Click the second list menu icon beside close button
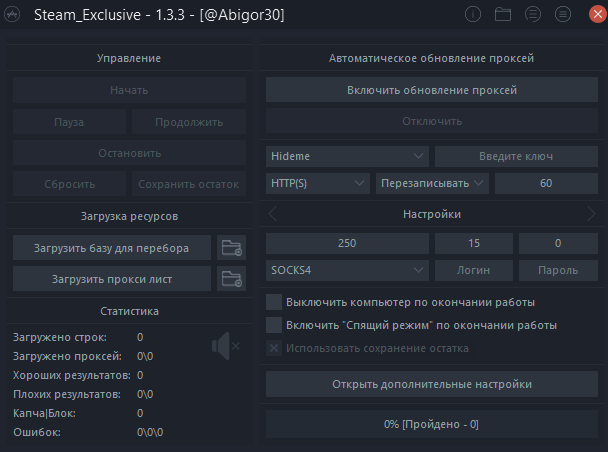Screen dimensions: 608x452 click(563, 15)
